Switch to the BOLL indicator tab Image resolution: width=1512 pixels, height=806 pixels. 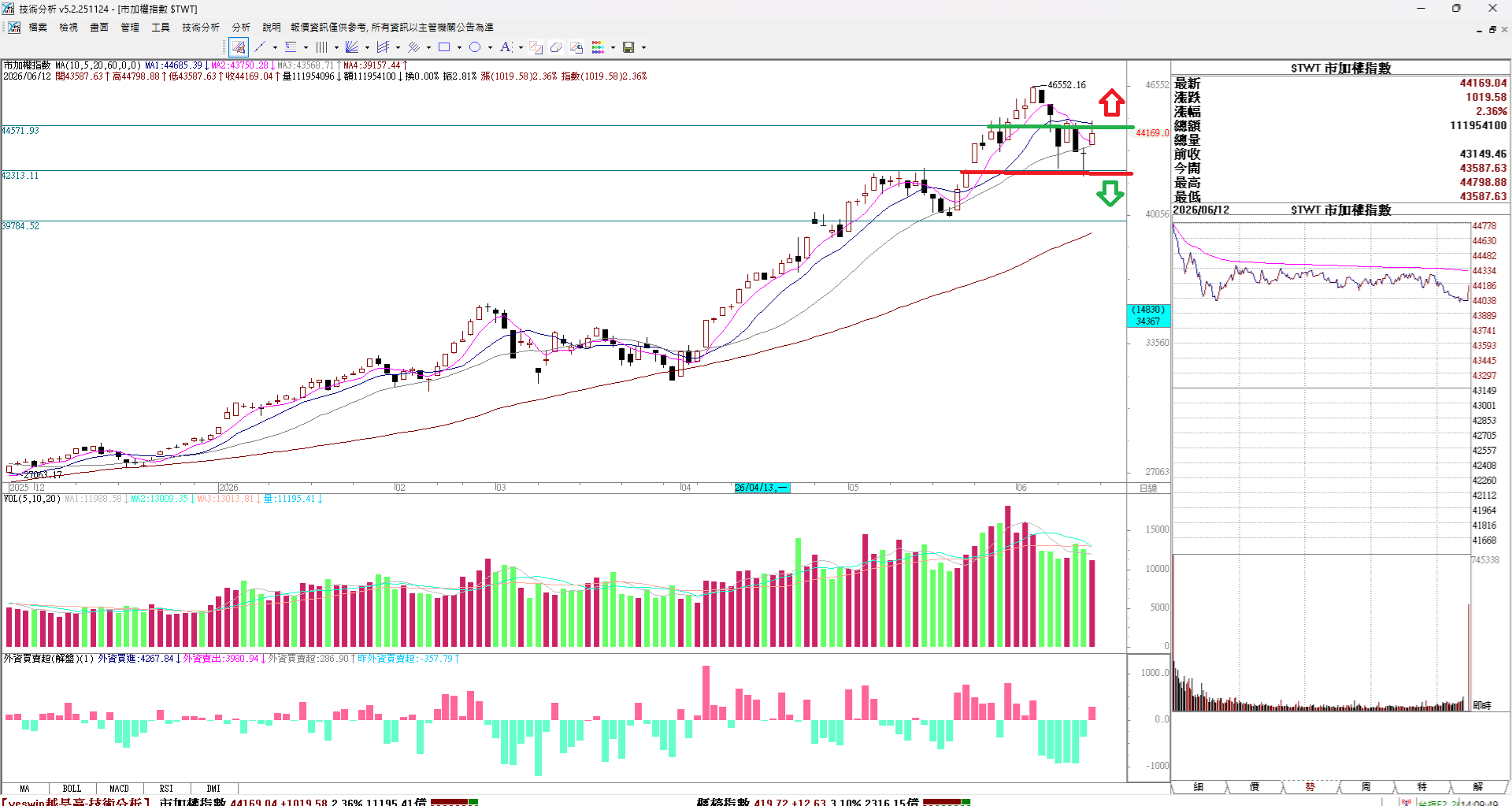tap(72, 789)
